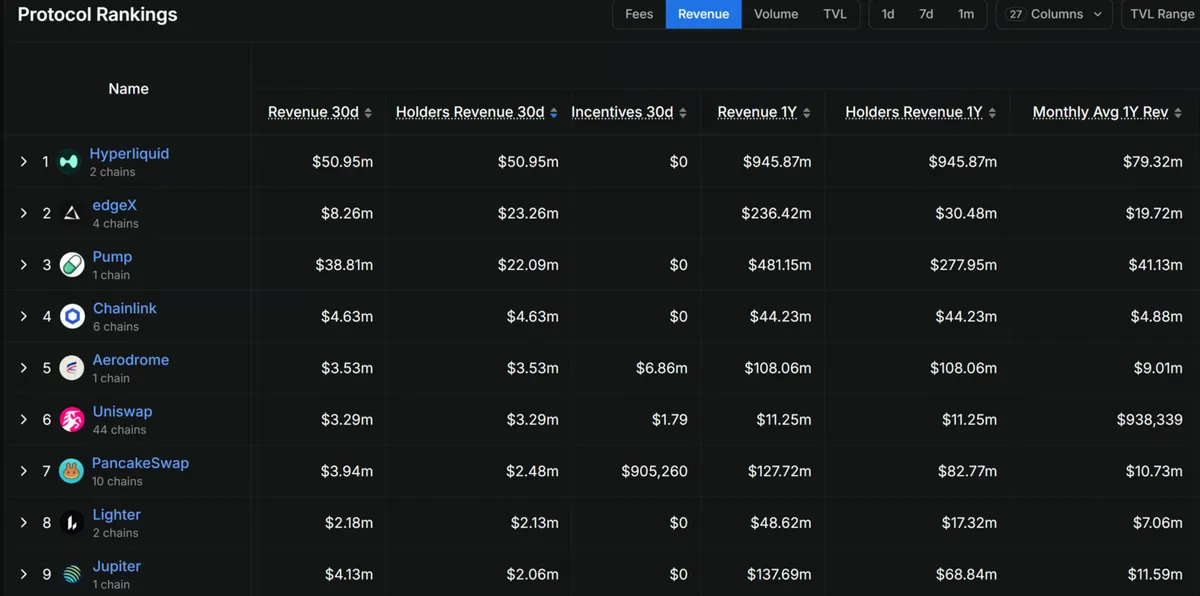This screenshot has width=1200, height=596.
Task: Click Hyperliquid's $945.87m Revenue 1Y value
Action: 777,161
